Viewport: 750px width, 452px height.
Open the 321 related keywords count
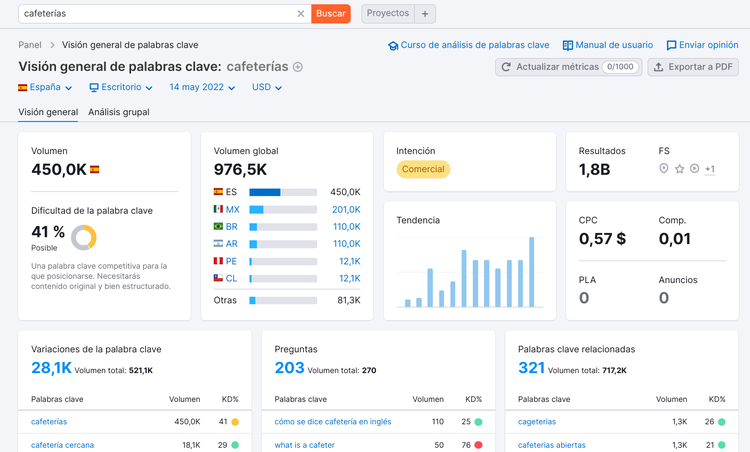(531, 368)
